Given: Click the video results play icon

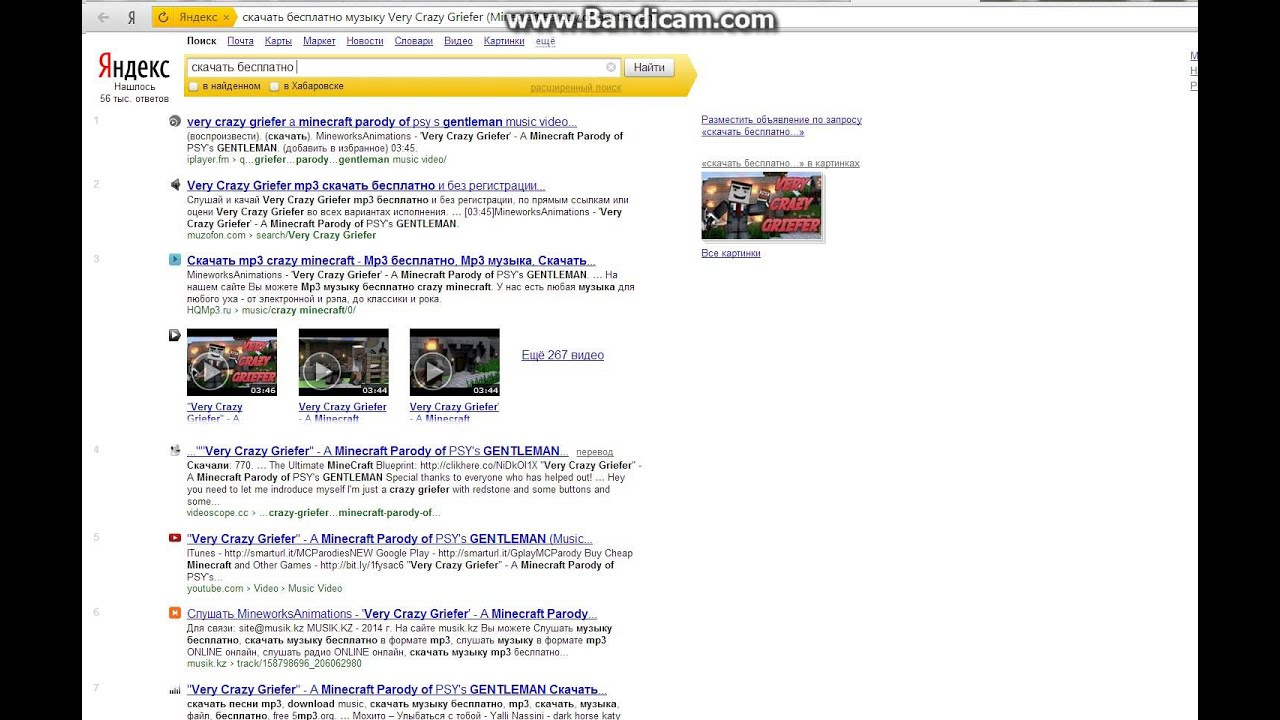Looking at the screenshot, I should 175,335.
